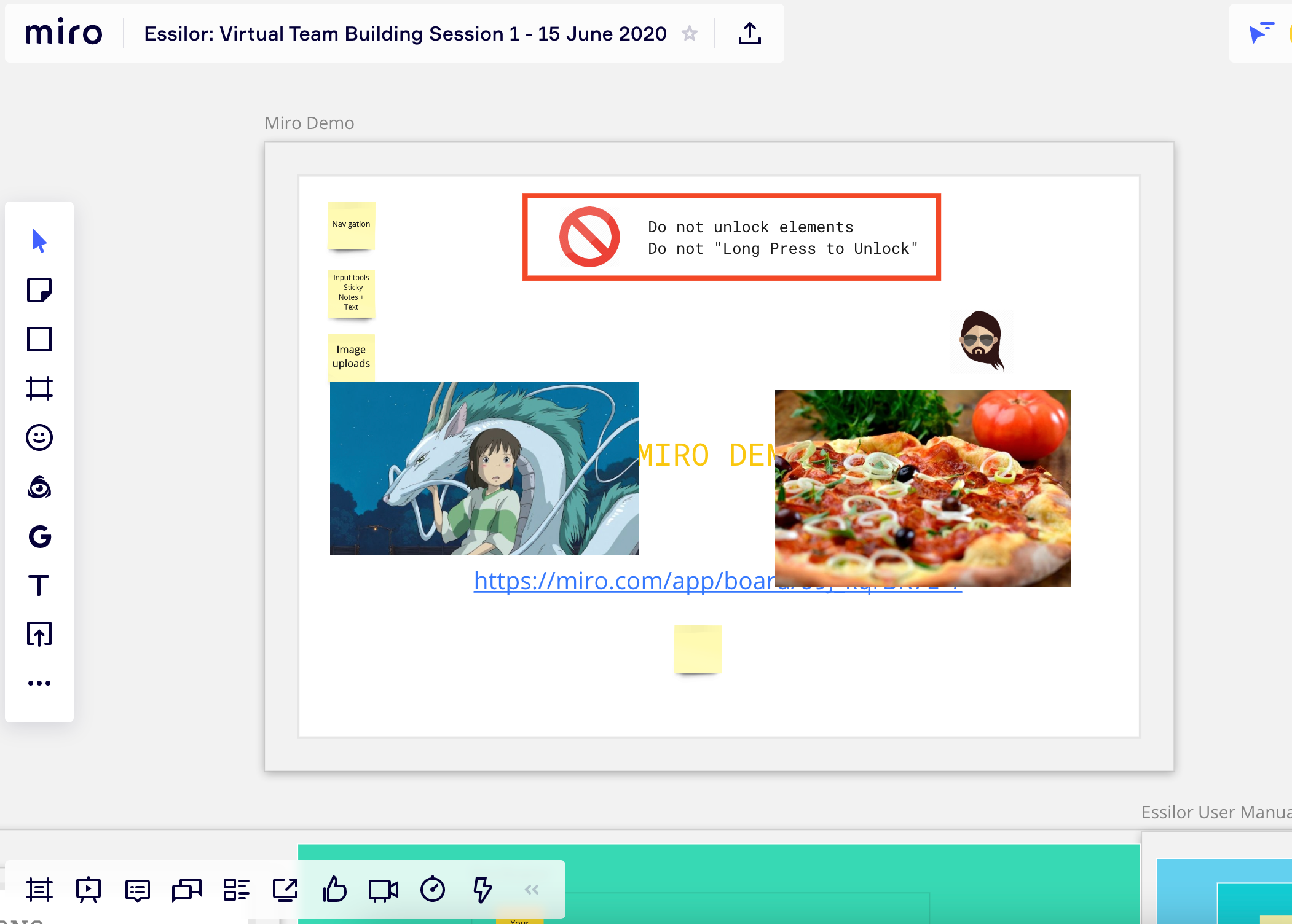Viewport: 1292px width, 924px height.
Task: Select the pizza image
Action: pos(923,488)
